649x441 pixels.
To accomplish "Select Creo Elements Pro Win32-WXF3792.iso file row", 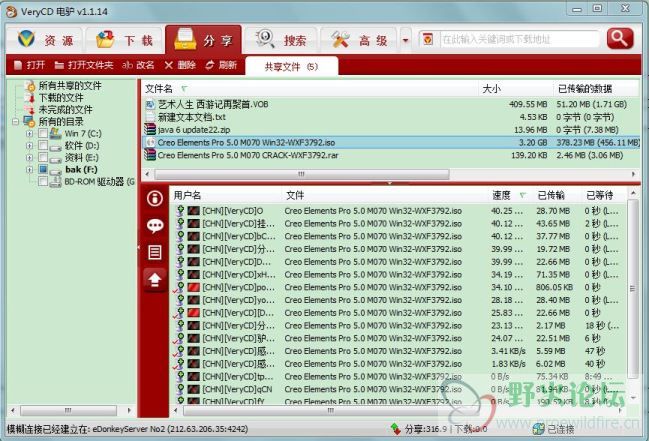I will [391, 142].
